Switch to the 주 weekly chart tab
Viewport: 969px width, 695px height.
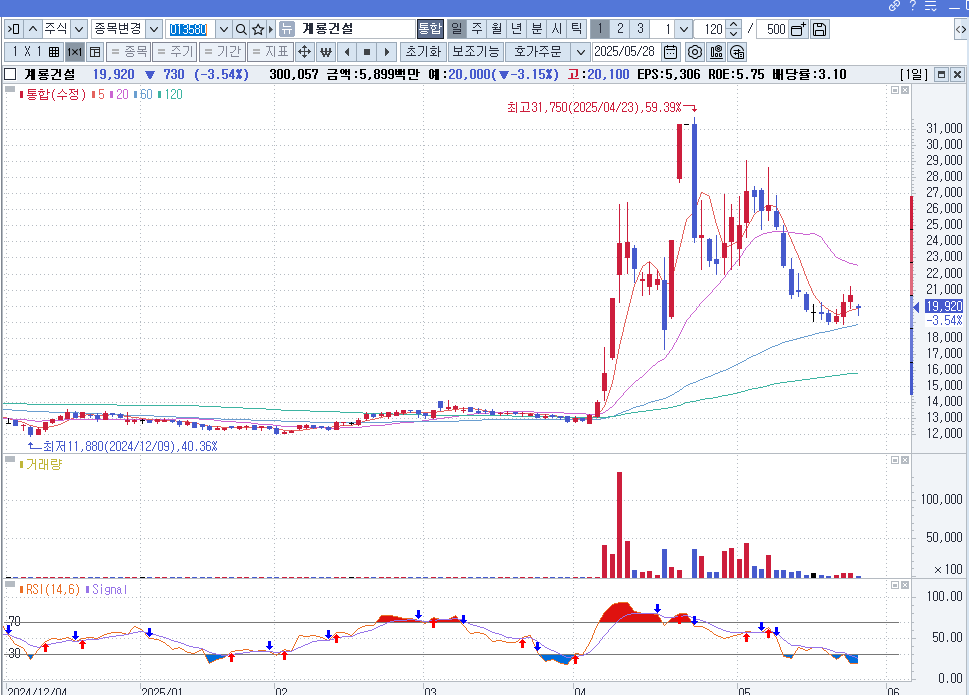[476, 29]
